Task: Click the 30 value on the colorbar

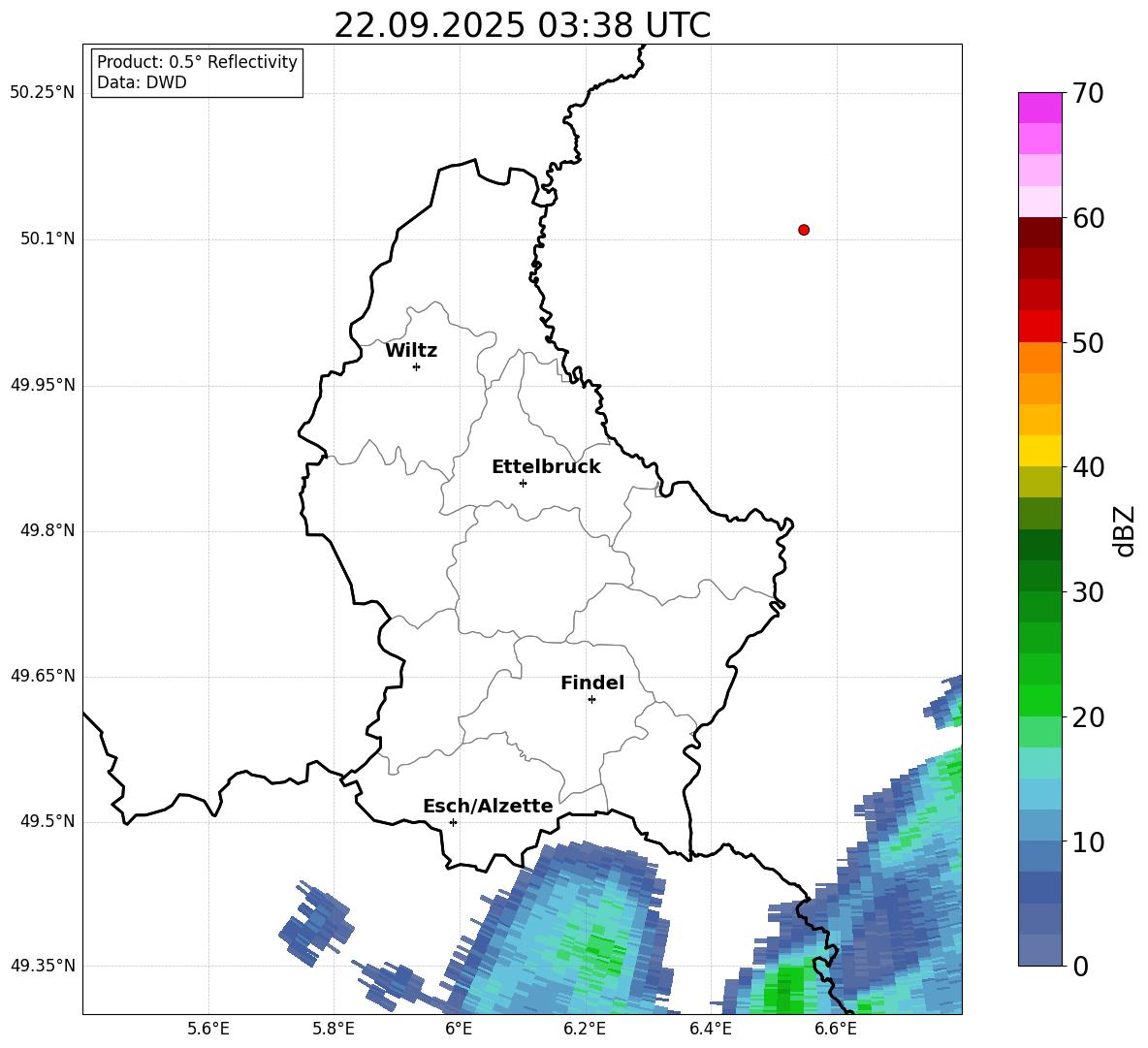Action: [1088, 592]
